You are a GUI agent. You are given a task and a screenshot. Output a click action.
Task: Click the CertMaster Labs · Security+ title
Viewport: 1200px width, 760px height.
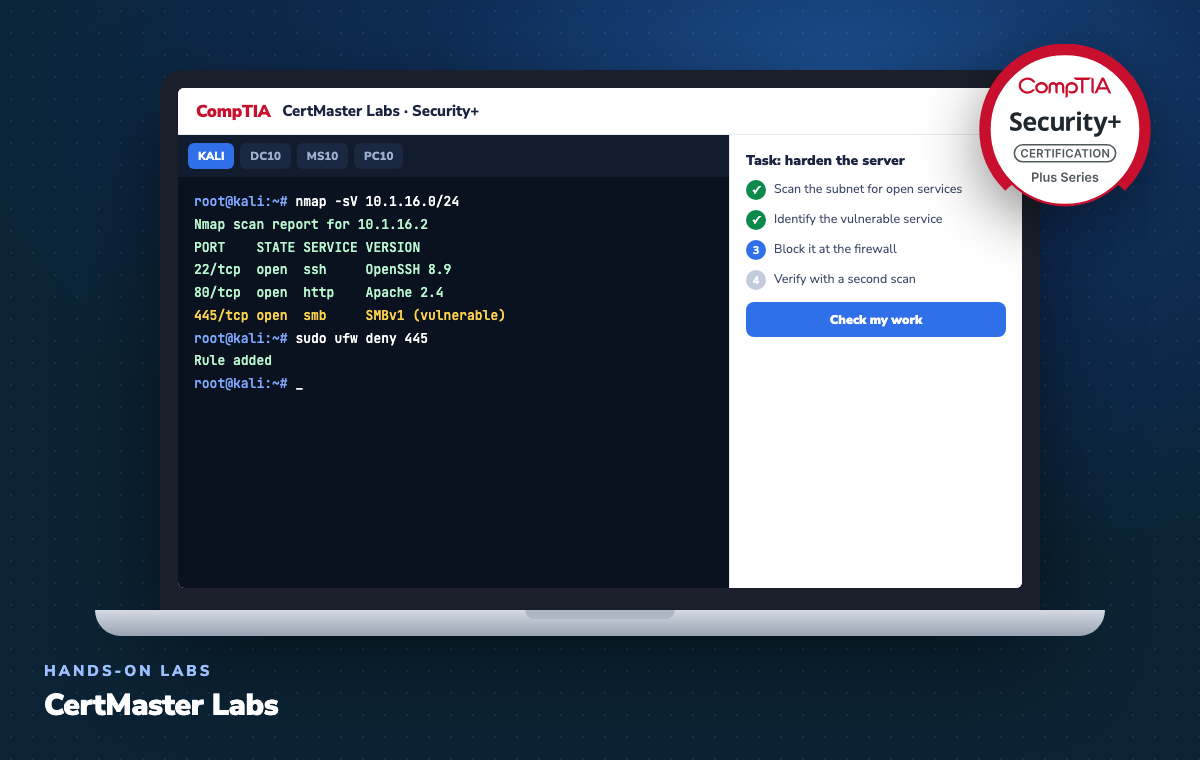click(x=381, y=111)
